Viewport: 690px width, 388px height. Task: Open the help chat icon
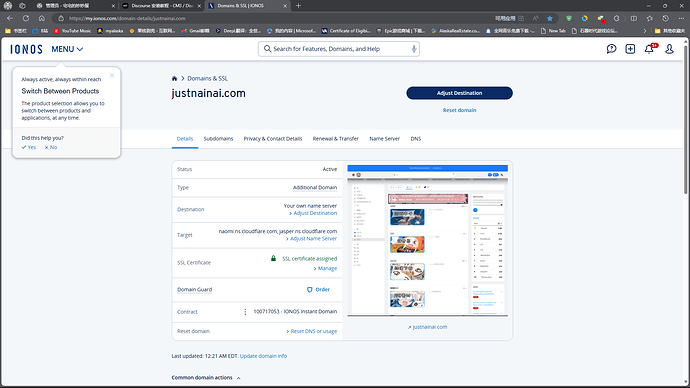pos(611,49)
